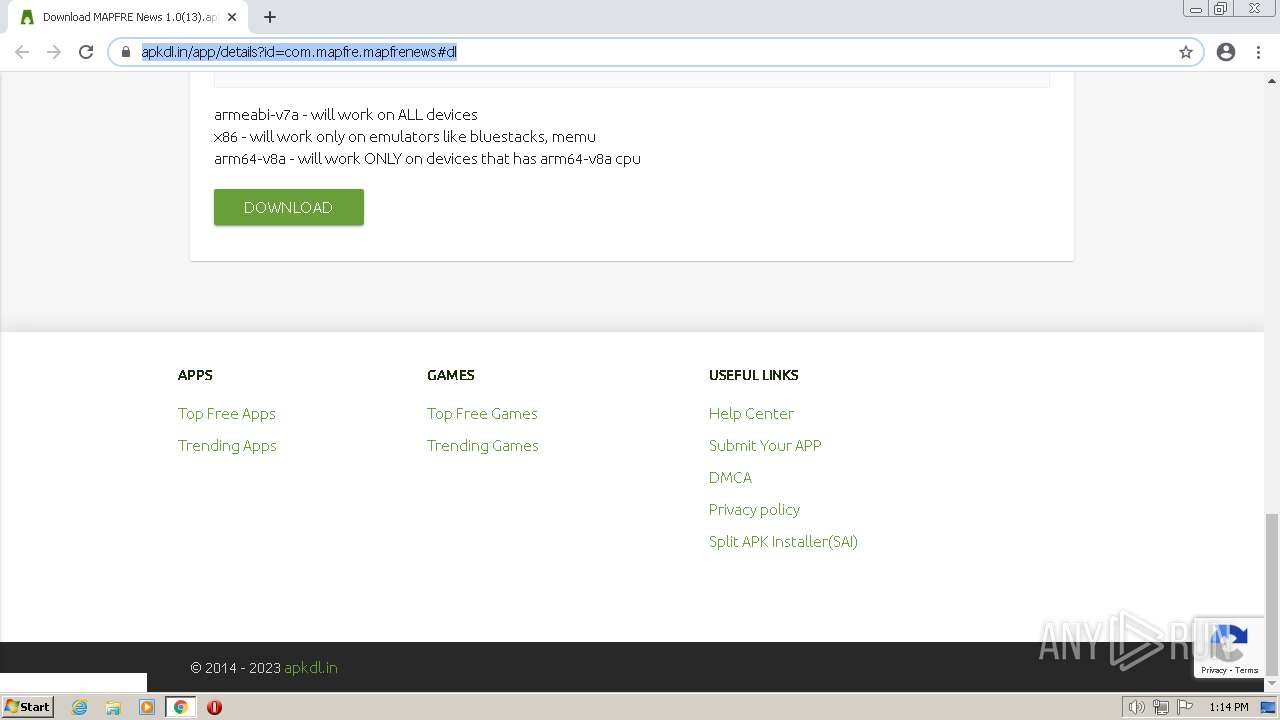
Task: Click the show desktop icon in tray
Action: coord(1268,707)
